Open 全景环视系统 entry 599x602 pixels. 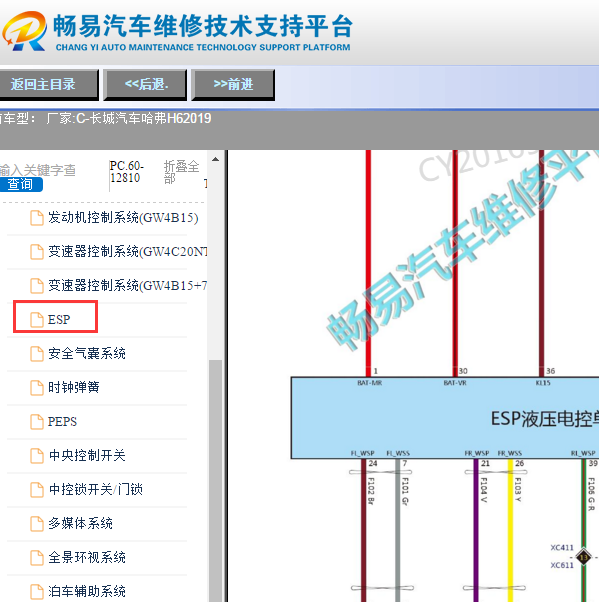[87, 557]
